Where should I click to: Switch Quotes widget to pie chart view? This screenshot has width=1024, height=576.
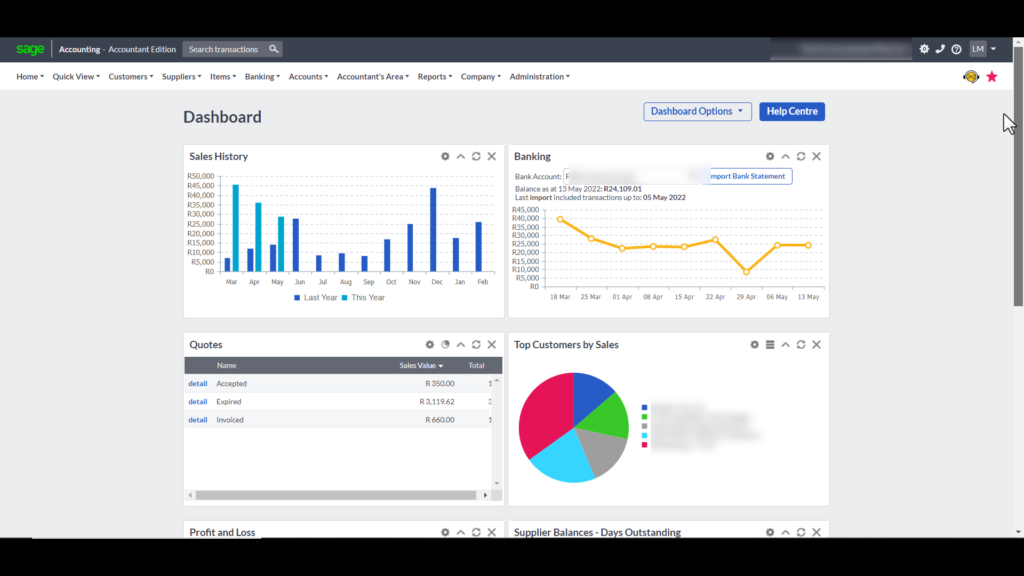click(x=445, y=345)
